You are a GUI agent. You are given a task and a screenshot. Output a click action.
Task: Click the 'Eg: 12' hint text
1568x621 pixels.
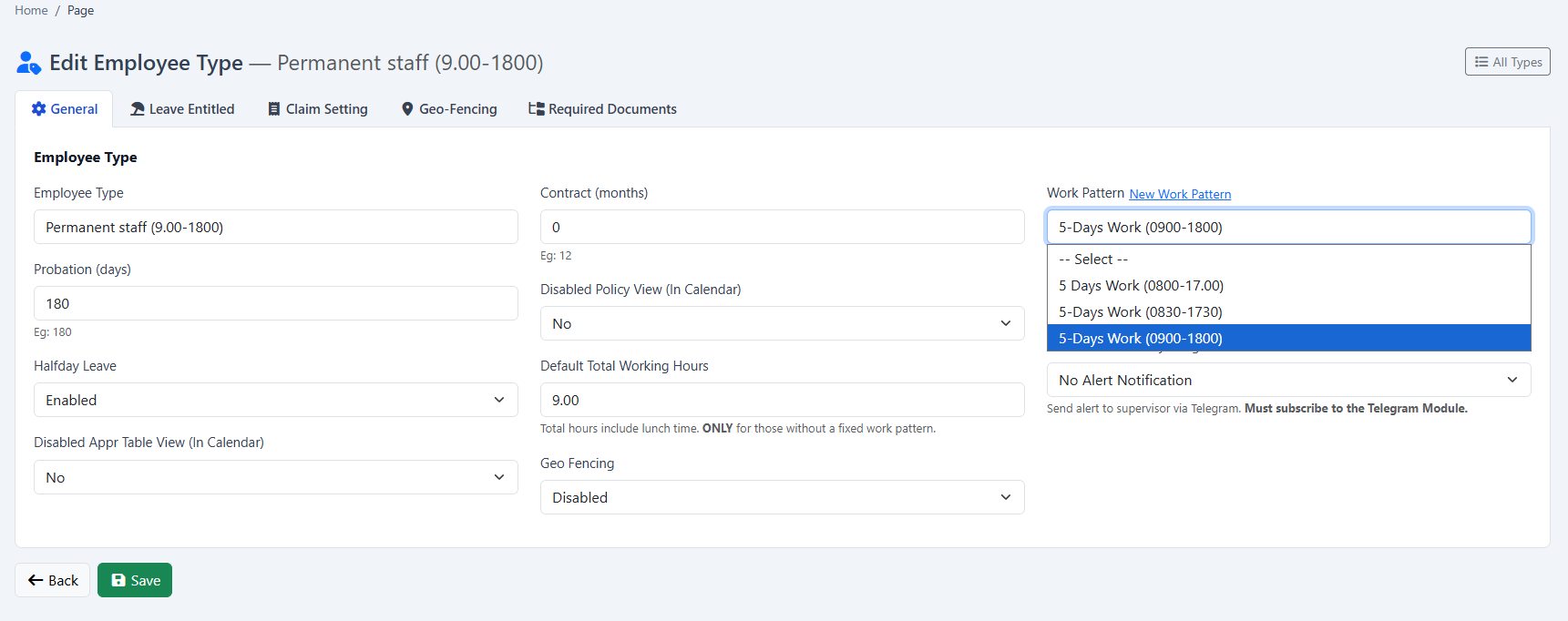[556, 256]
